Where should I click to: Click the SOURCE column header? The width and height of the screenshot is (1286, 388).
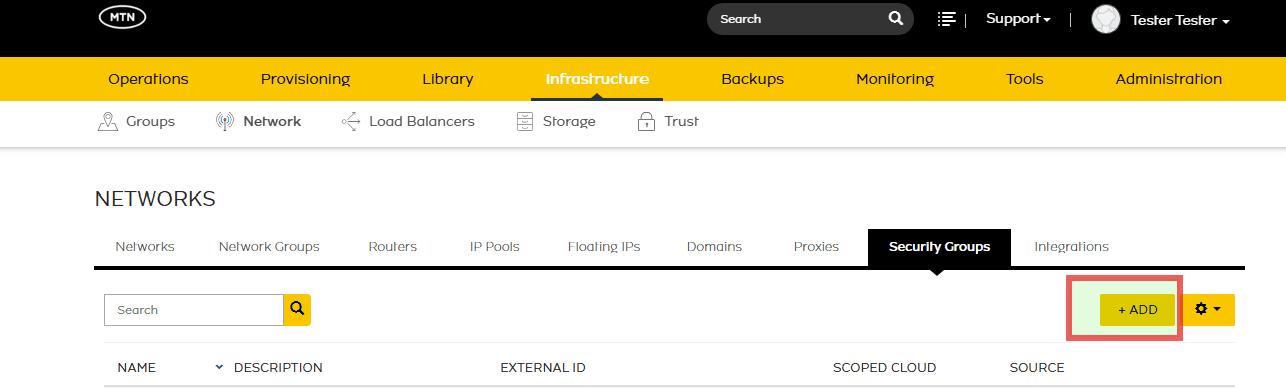(x=1037, y=368)
